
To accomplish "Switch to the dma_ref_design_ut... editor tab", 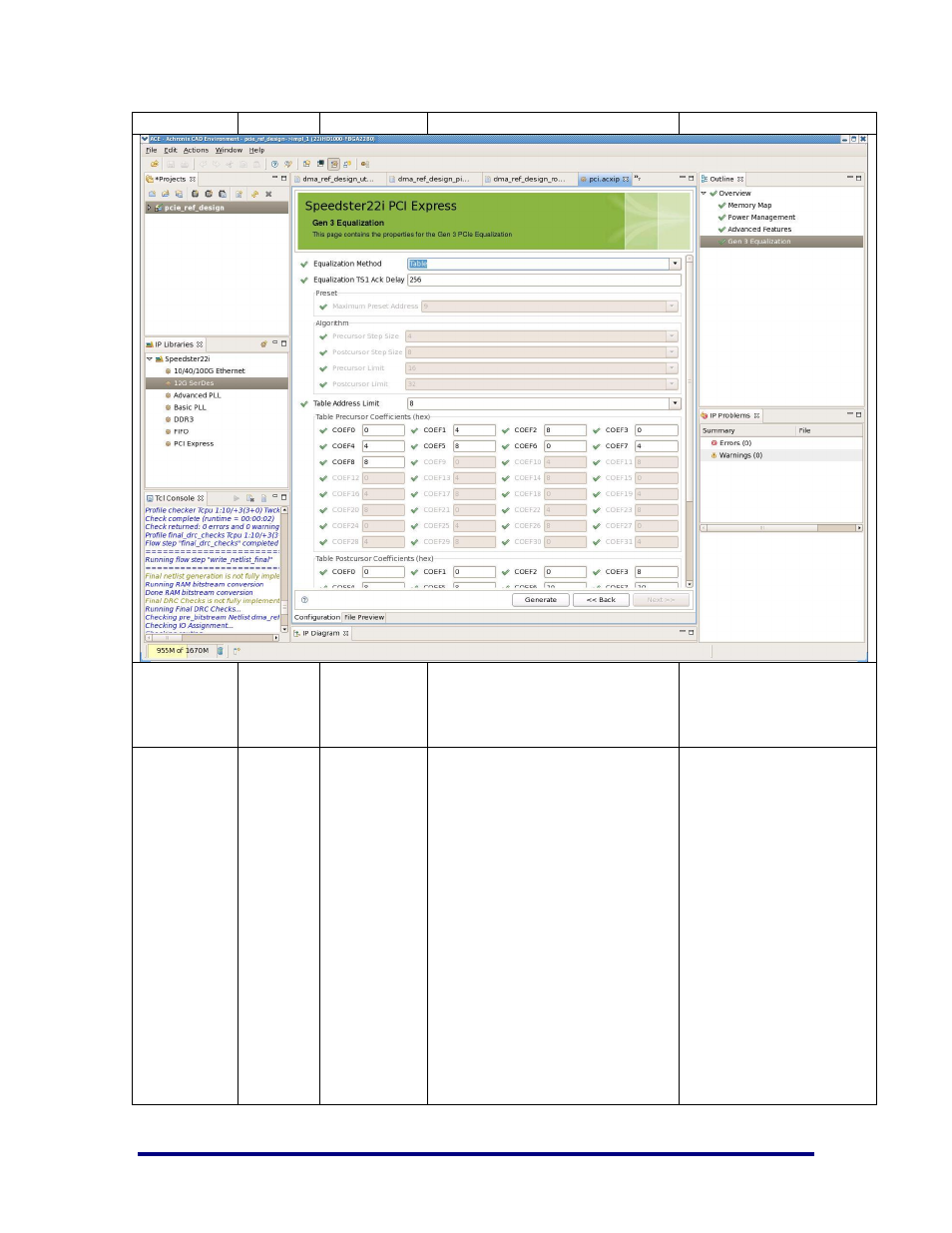I will tap(337, 180).
